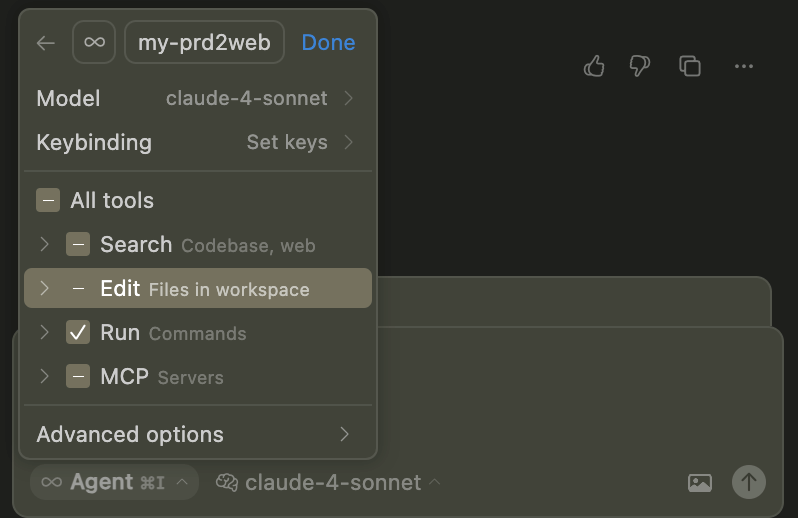Click the attach image icon
The width and height of the screenshot is (798, 518).
click(700, 483)
